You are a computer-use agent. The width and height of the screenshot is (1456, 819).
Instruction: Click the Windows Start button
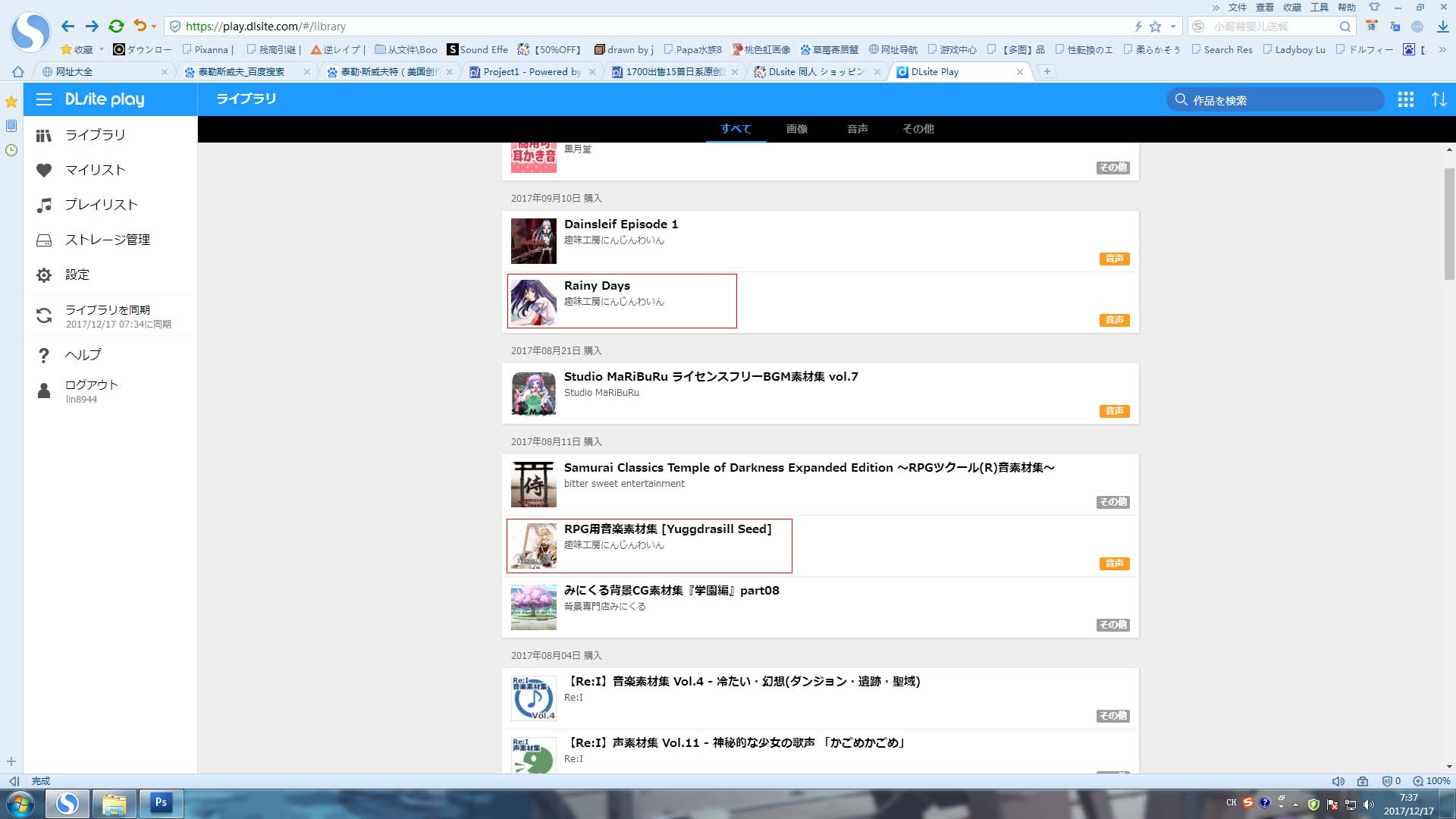point(20,803)
